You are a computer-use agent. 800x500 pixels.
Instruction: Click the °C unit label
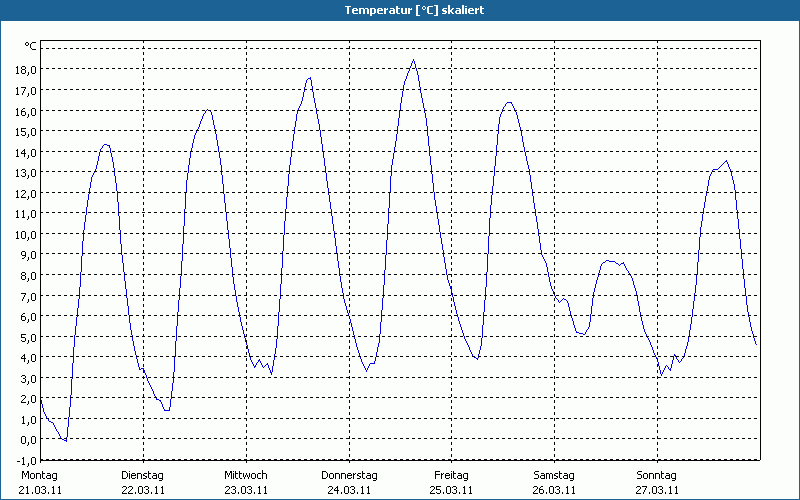pos(31,46)
